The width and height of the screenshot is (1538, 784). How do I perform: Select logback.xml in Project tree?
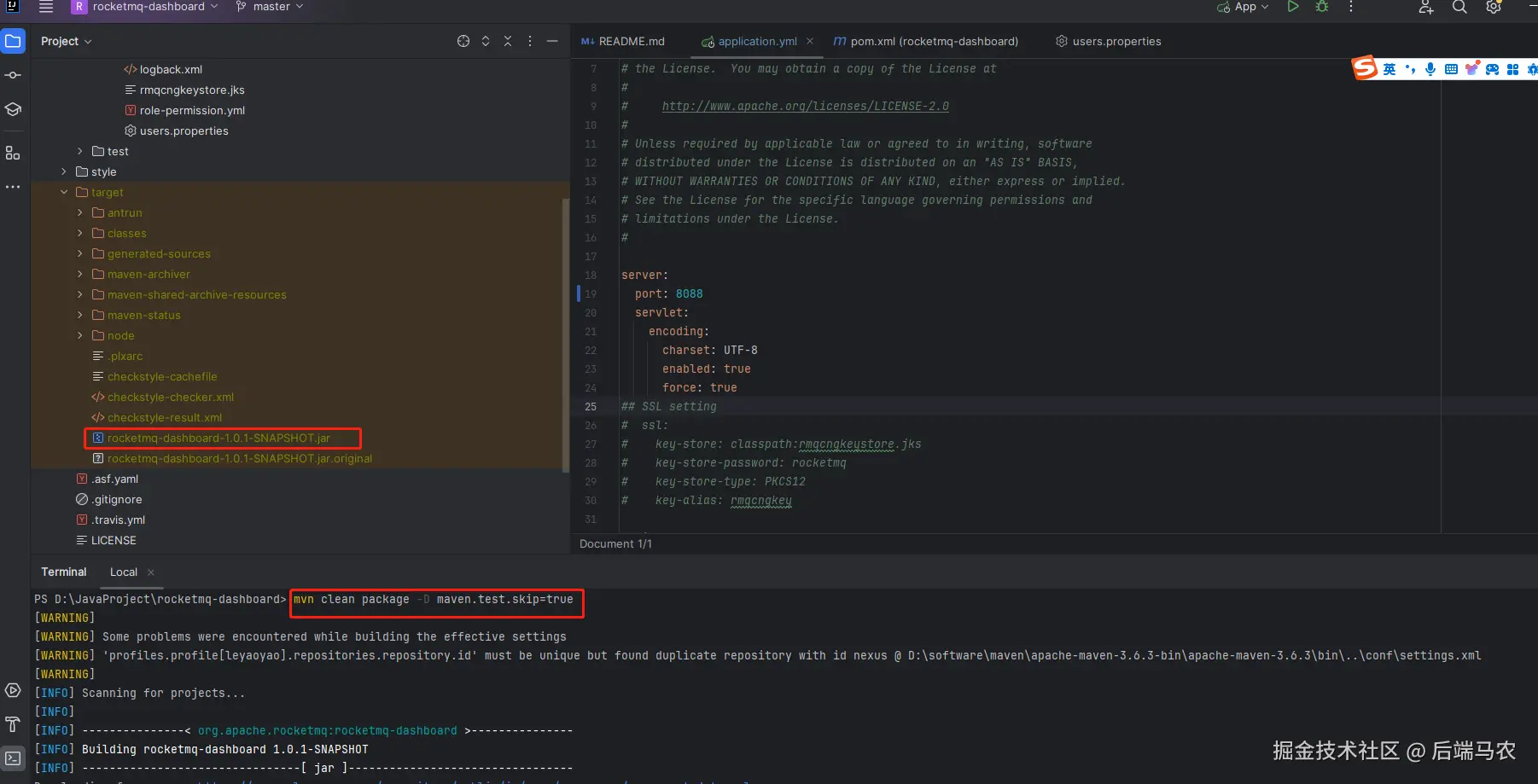point(171,69)
